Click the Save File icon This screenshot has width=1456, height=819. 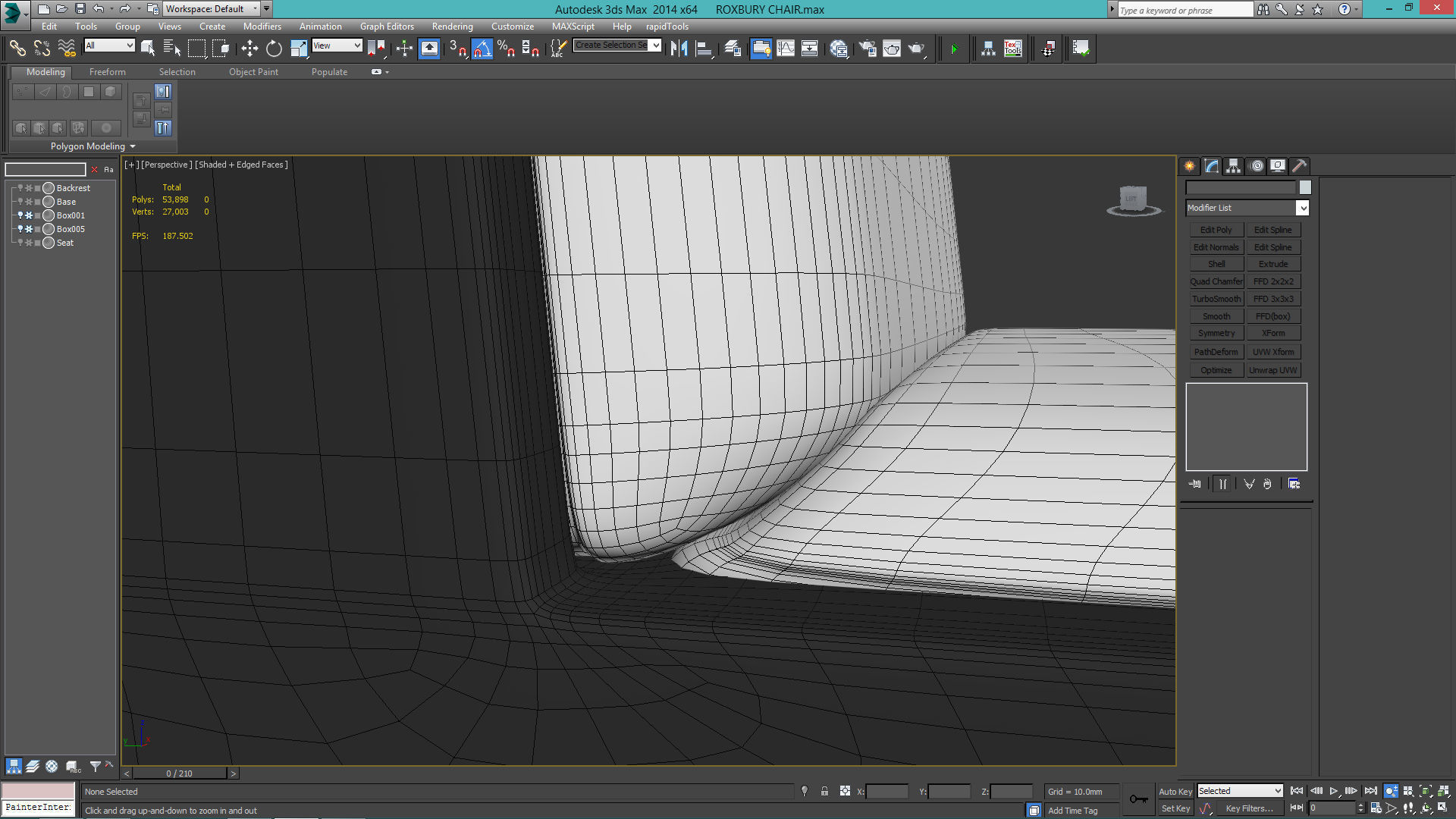80,9
